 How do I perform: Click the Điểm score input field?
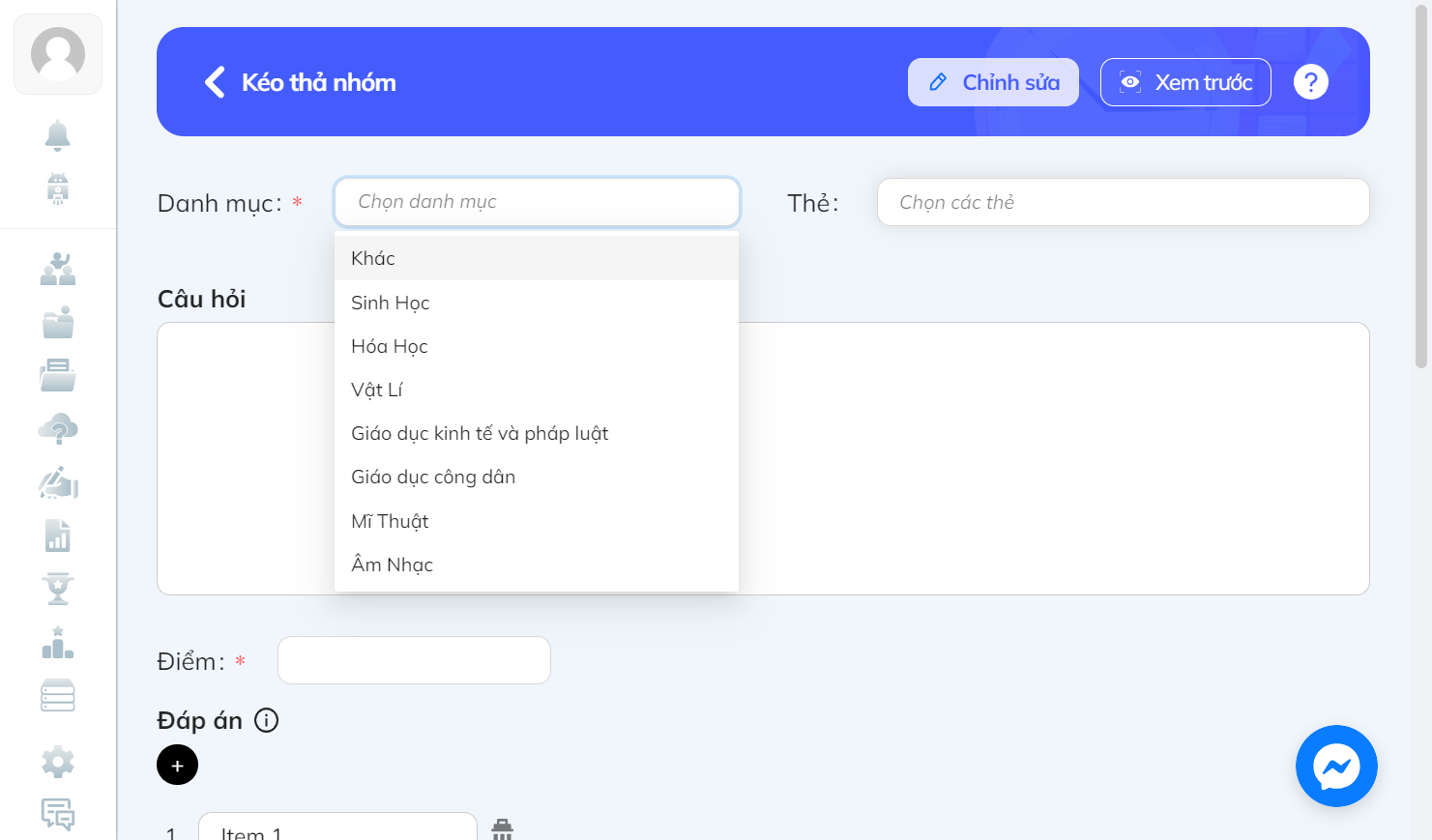414,660
